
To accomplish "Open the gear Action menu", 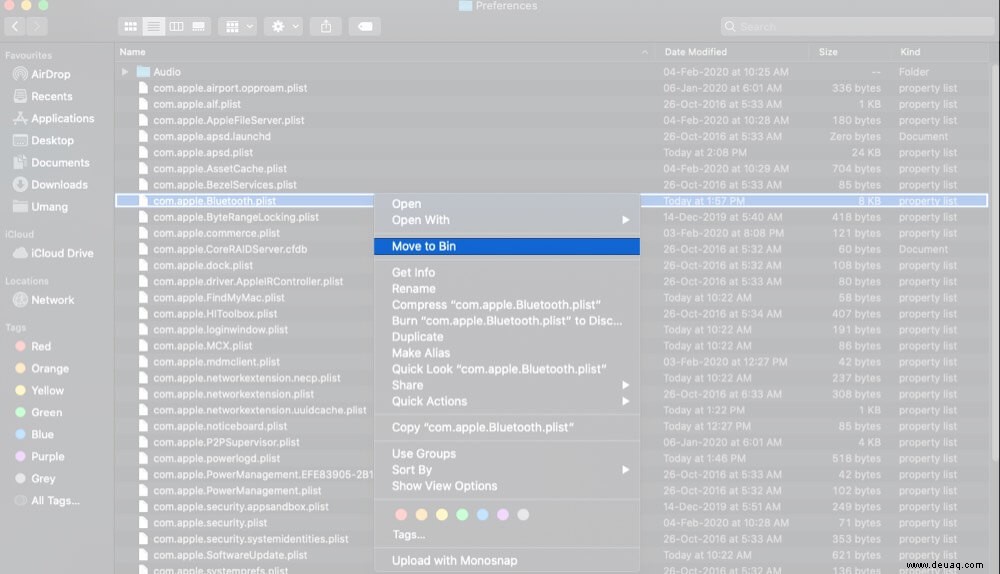I will (x=284, y=26).
